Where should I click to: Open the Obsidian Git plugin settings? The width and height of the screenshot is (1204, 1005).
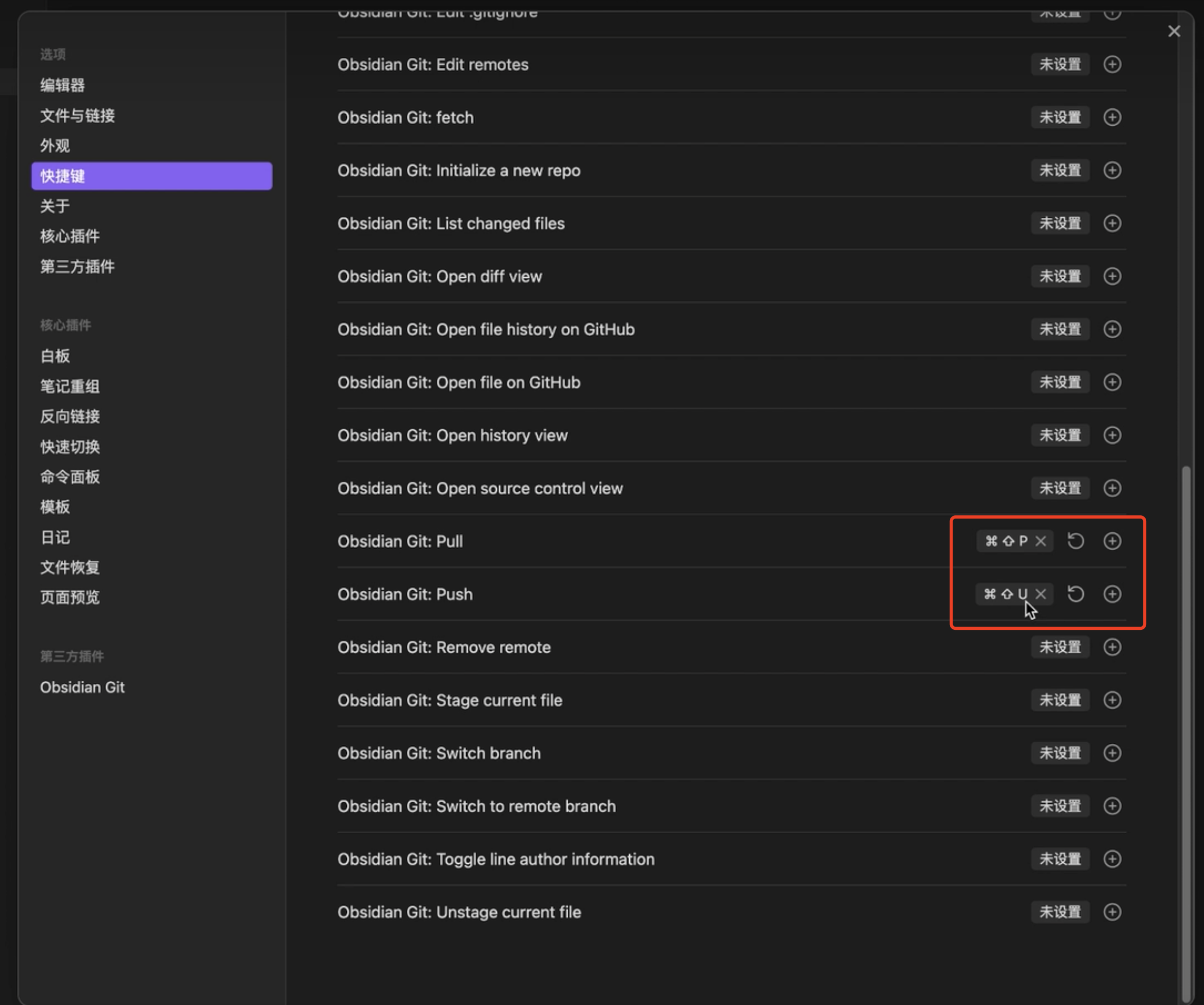tap(82, 687)
